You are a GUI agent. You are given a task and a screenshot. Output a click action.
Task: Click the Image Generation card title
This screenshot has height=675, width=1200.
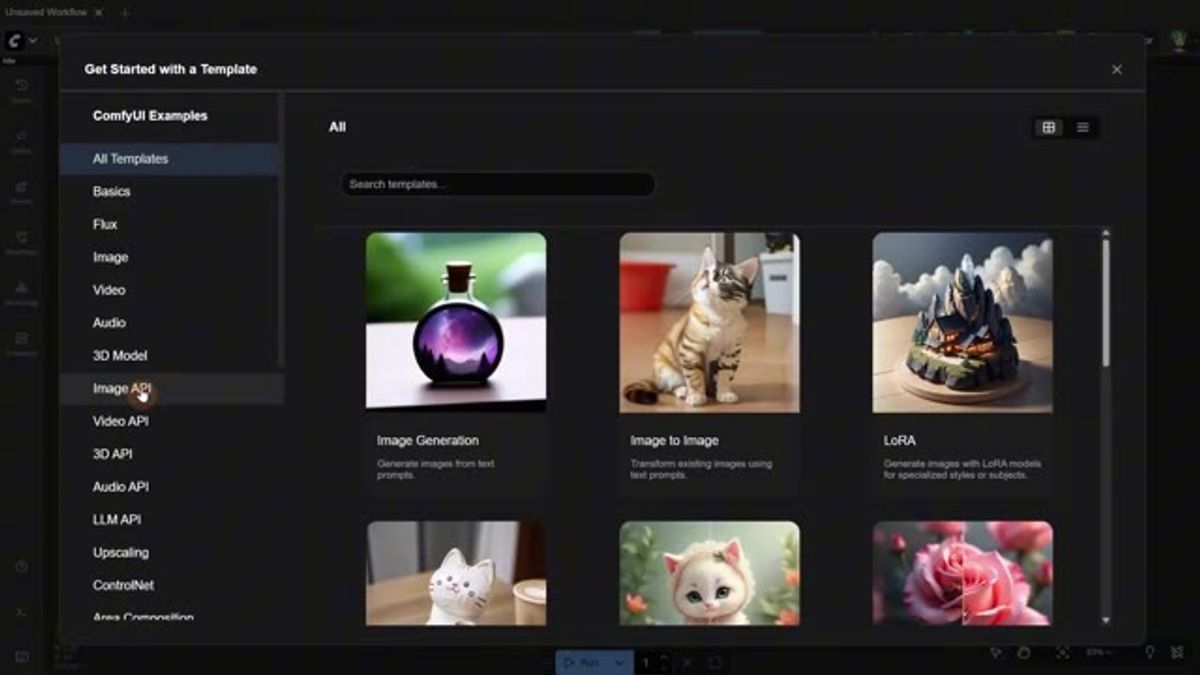(428, 441)
